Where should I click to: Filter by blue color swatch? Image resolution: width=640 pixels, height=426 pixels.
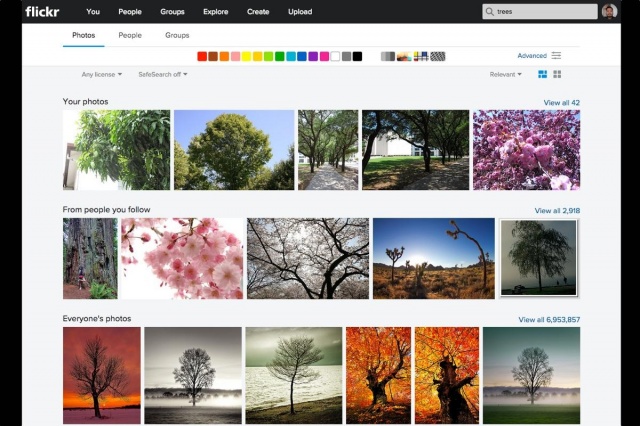[302, 56]
